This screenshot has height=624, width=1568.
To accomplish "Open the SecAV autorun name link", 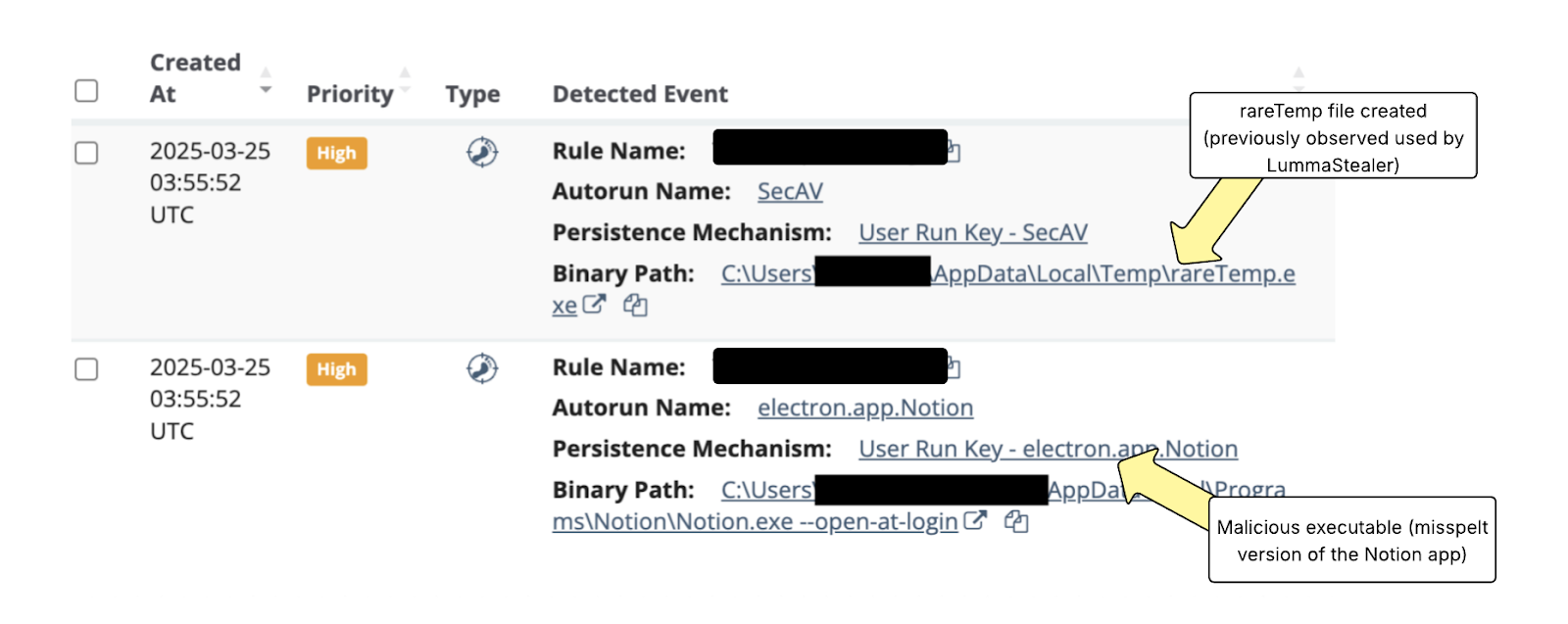I will pyautogui.click(x=790, y=192).
